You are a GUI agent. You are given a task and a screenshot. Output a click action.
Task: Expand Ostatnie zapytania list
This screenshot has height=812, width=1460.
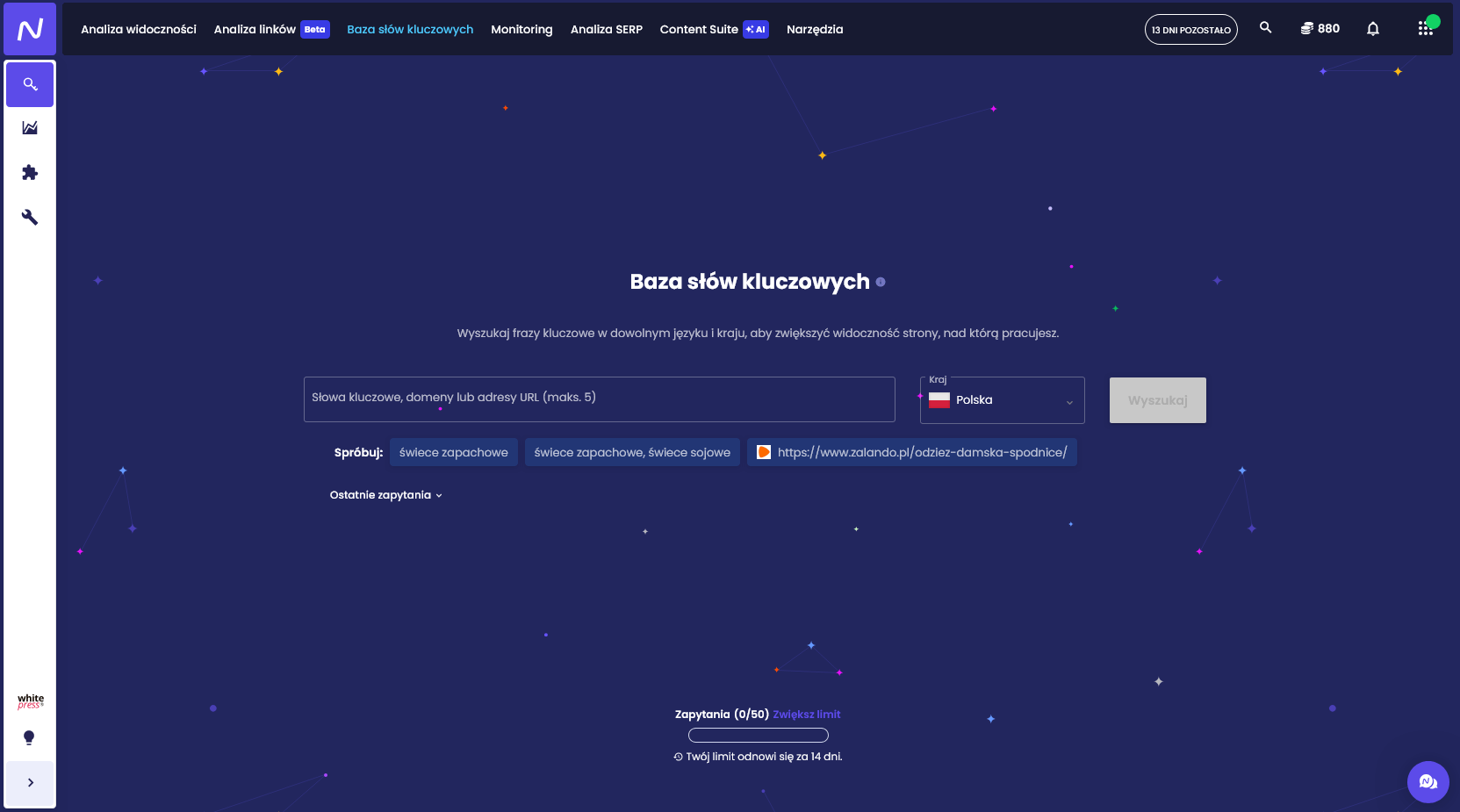385,495
